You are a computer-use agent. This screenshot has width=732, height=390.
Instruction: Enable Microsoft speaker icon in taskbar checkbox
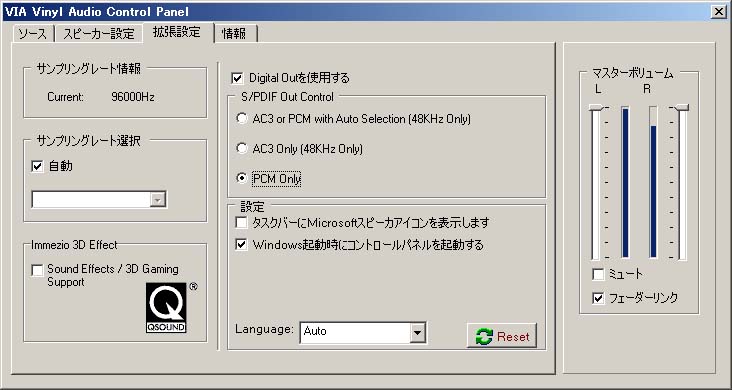(x=241, y=222)
